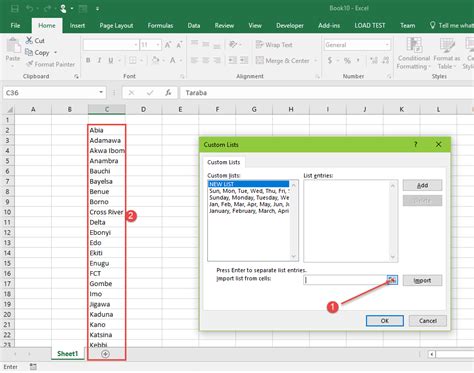This screenshot has width=474, height=373.
Task: Decrease font size with smaller A icon
Action: coord(179,45)
